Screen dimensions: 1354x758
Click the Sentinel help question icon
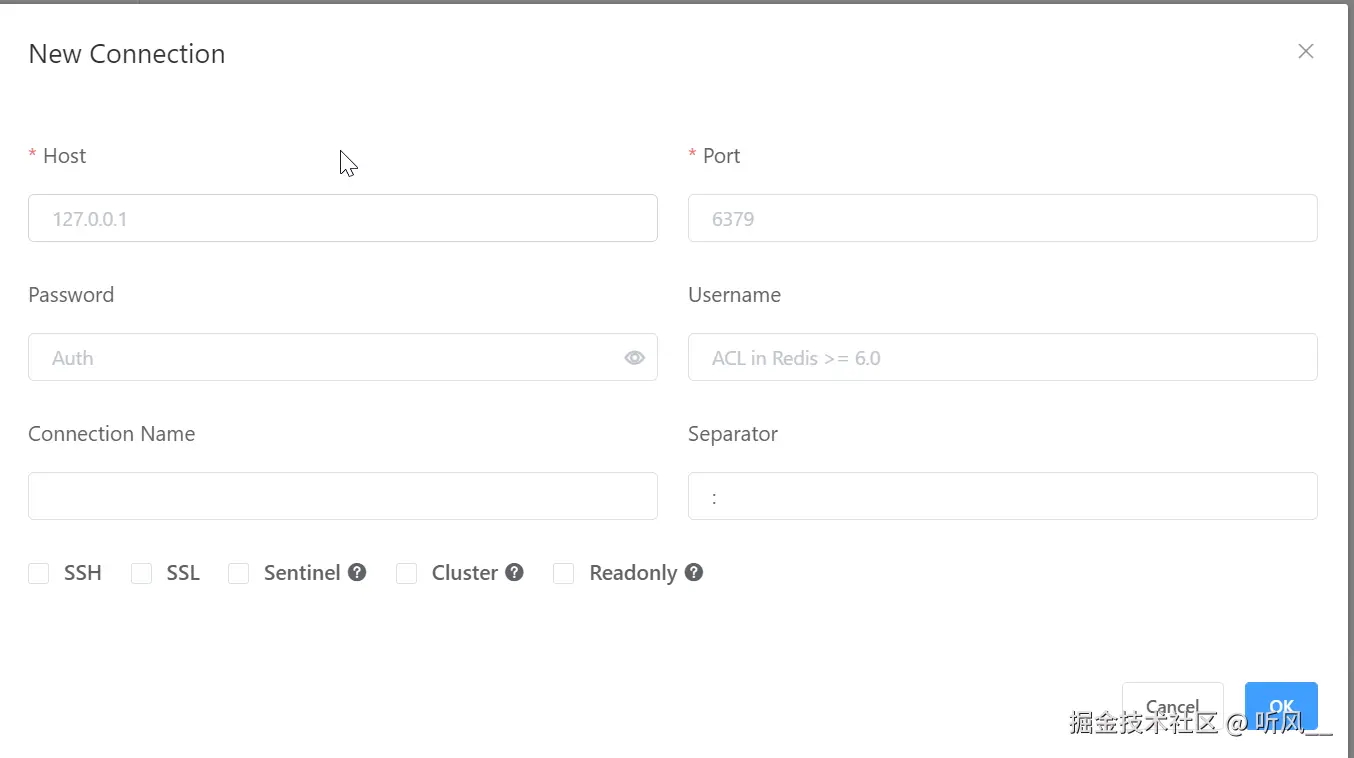pos(357,573)
